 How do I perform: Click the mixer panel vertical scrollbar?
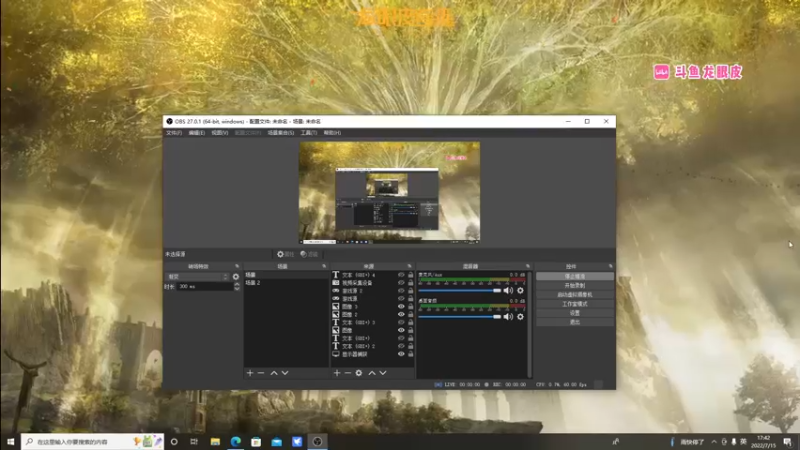point(530,324)
